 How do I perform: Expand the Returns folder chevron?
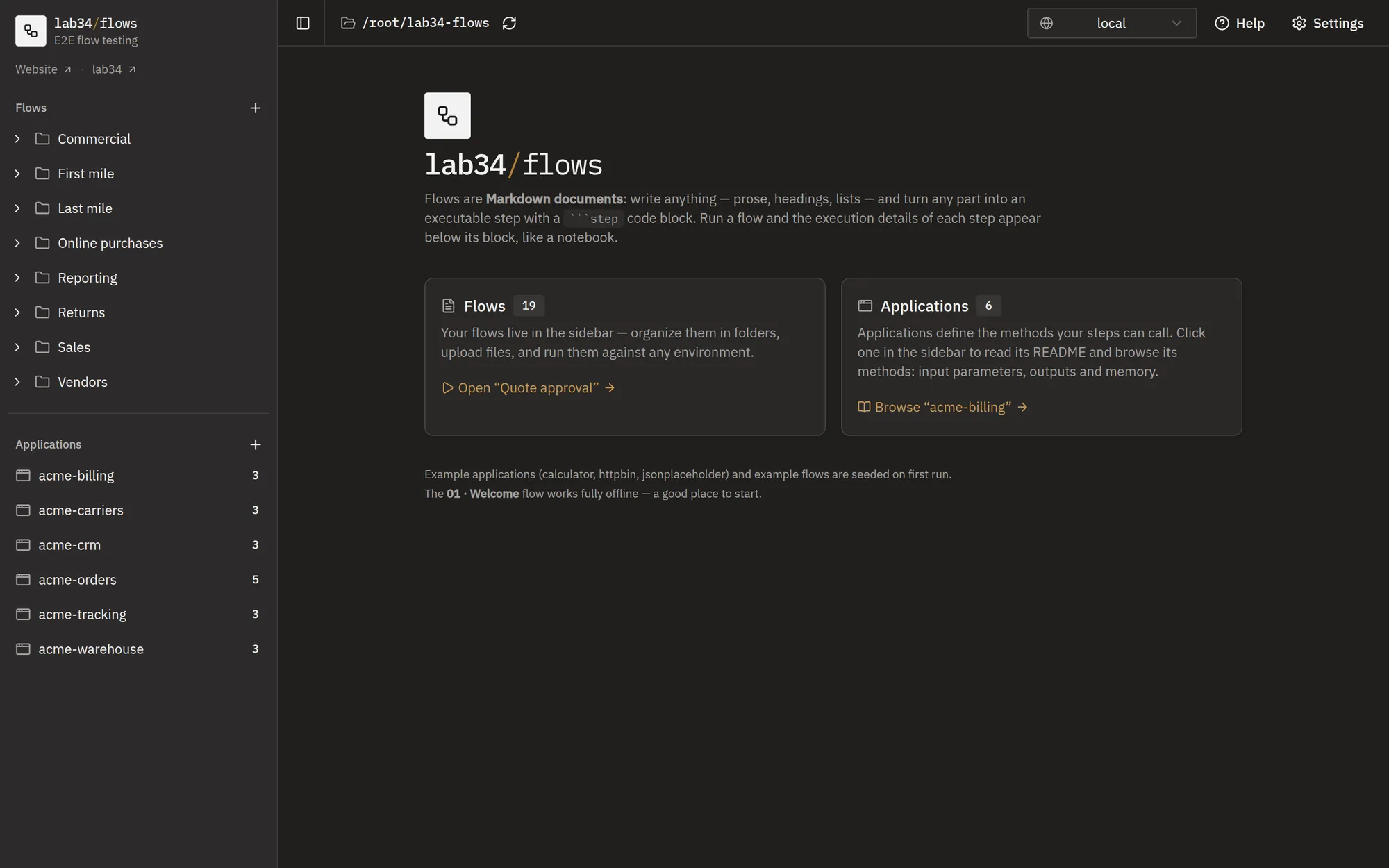coord(17,312)
